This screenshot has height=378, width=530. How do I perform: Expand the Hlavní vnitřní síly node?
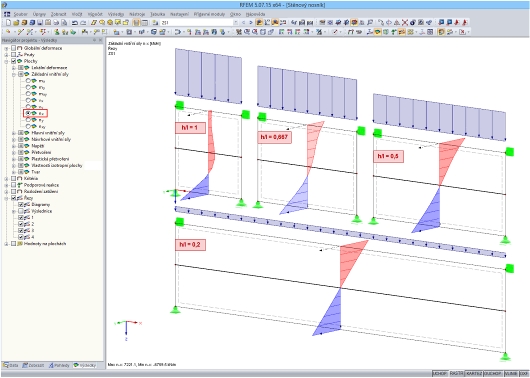(14, 133)
